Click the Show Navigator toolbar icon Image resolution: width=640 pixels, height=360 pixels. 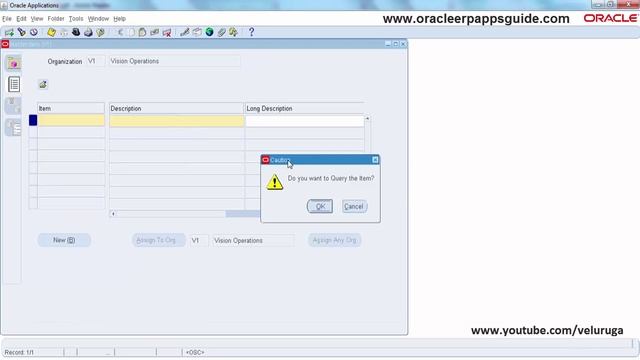click(x=34, y=32)
